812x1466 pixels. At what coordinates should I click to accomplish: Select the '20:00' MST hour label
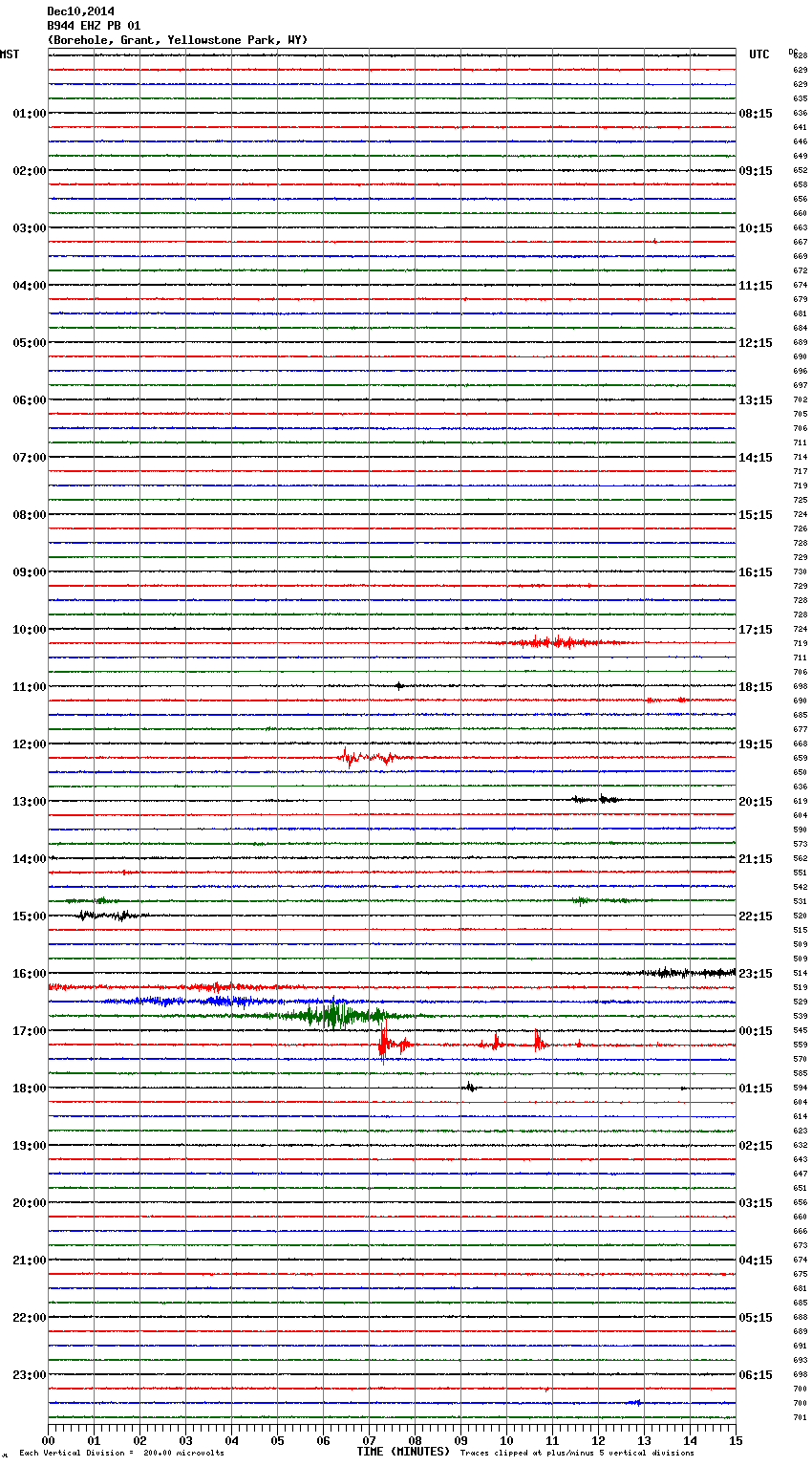(x=30, y=1203)
